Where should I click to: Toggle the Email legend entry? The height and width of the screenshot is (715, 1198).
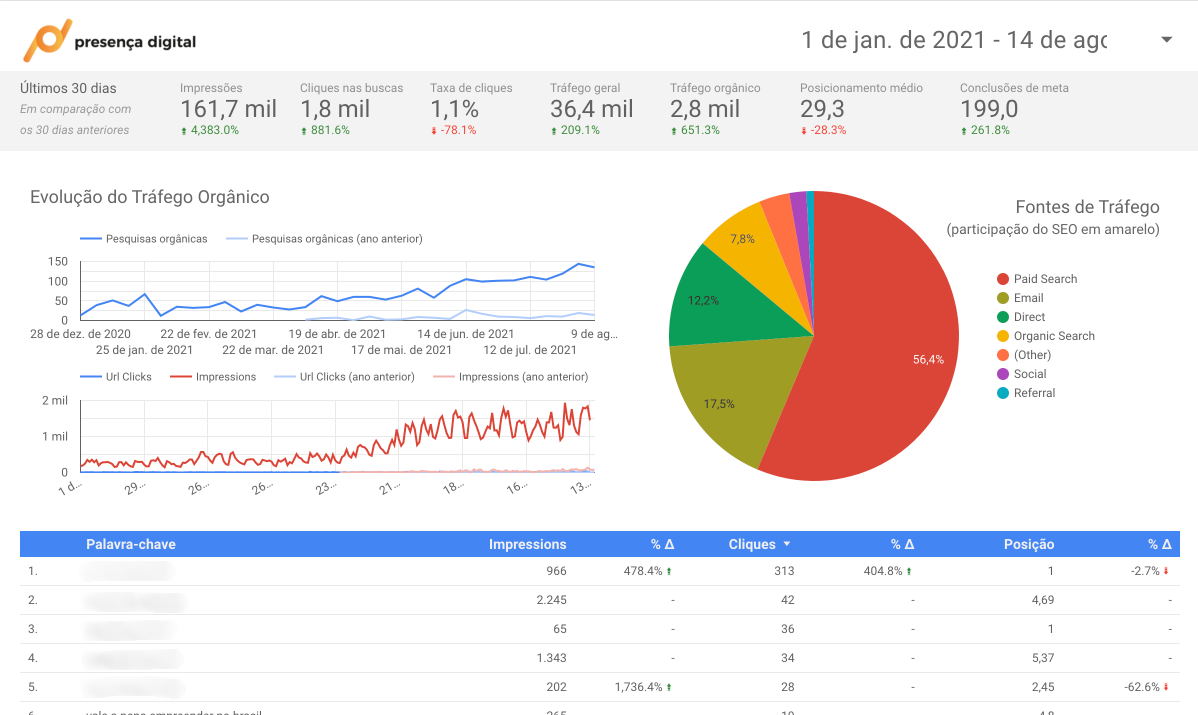pos(1028,298)
